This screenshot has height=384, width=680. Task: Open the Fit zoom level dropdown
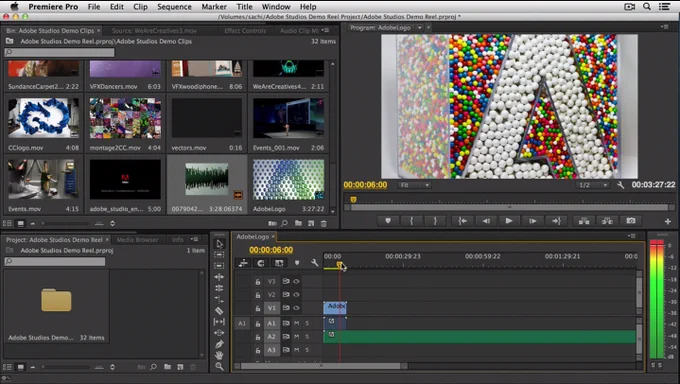(x=415, y=185)
